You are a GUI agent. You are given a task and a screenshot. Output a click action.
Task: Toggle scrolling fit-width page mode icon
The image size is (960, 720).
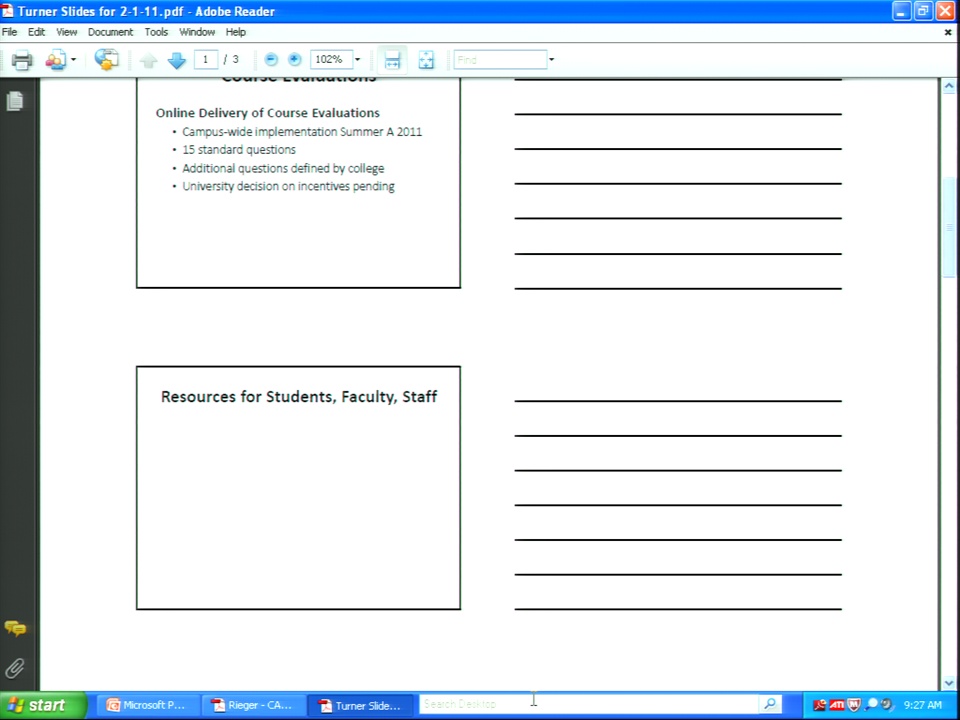point(392,60)
